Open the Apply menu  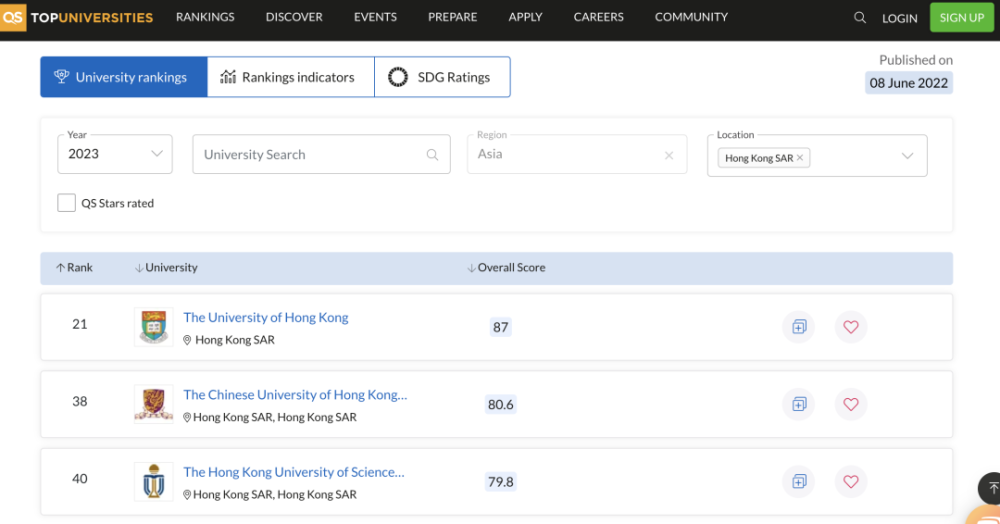(526, 17)
